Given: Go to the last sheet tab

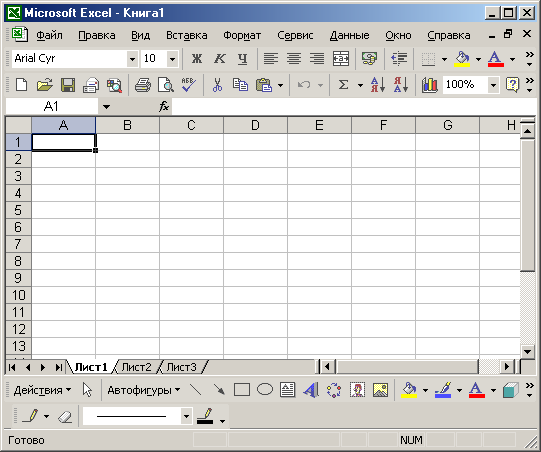Looking at the screenshot, I should tap(59, 367).
